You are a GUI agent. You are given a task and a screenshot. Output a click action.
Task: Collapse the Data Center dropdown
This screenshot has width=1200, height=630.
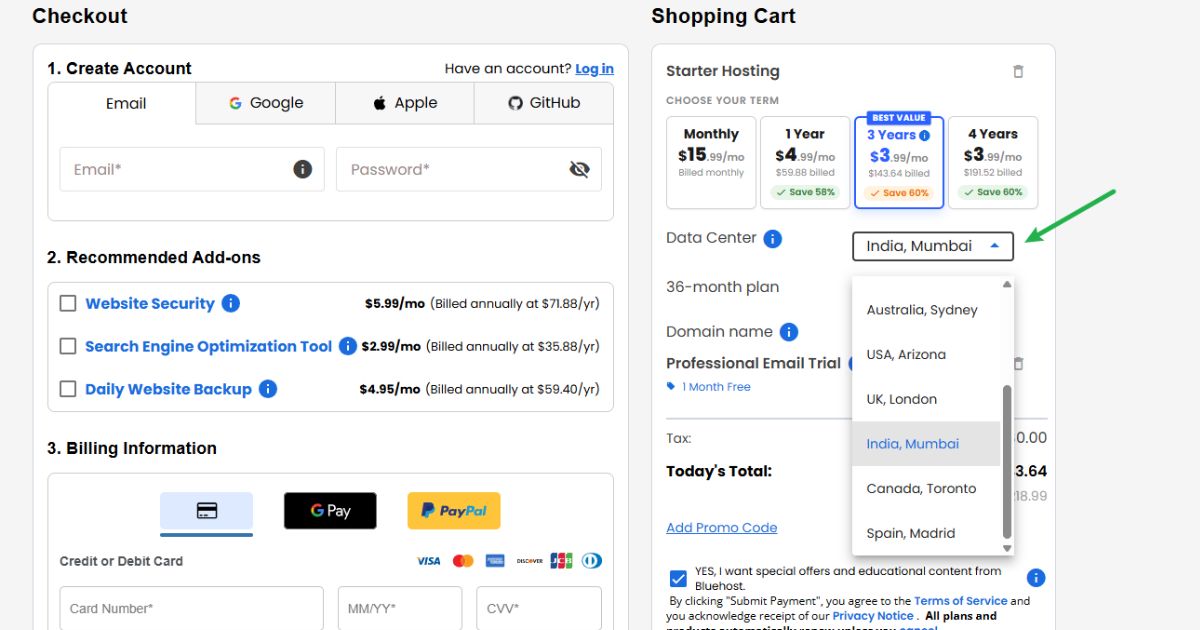click(x=933, y=246)
